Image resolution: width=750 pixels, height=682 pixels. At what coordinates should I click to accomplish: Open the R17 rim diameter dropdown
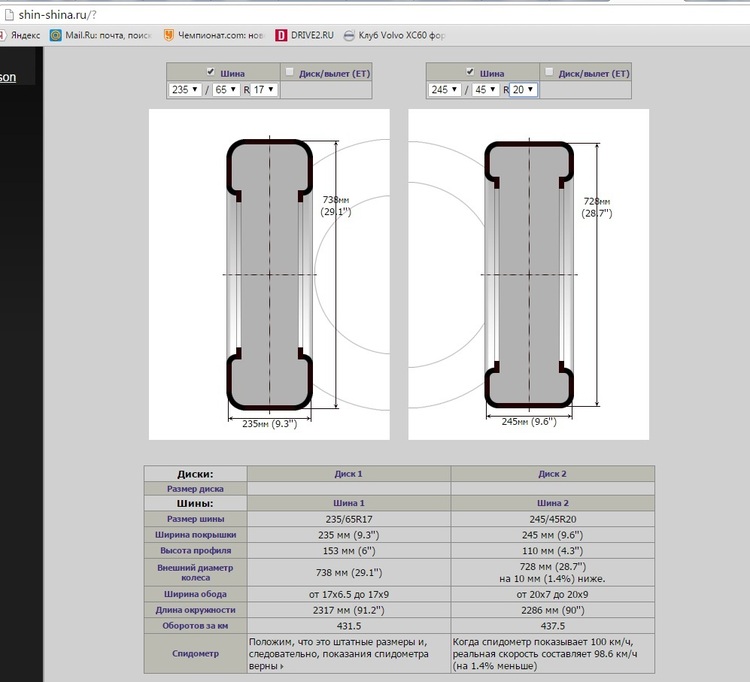pyautogui.click(x=264, y=90)
